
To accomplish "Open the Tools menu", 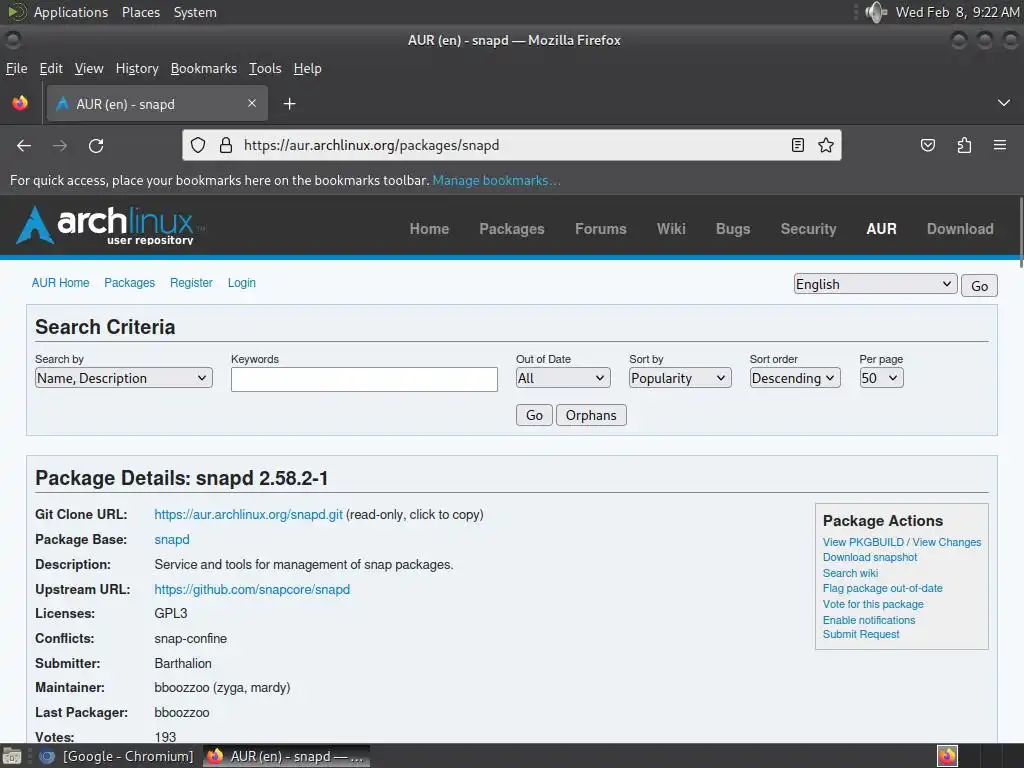I will coord(265,69).
